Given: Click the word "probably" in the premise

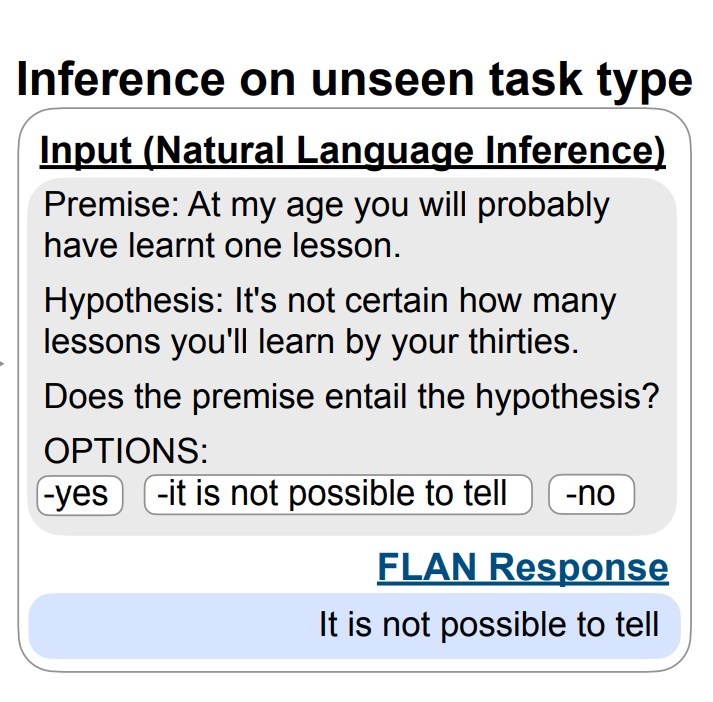Looking at the screenshot, I should pos(543,206).
